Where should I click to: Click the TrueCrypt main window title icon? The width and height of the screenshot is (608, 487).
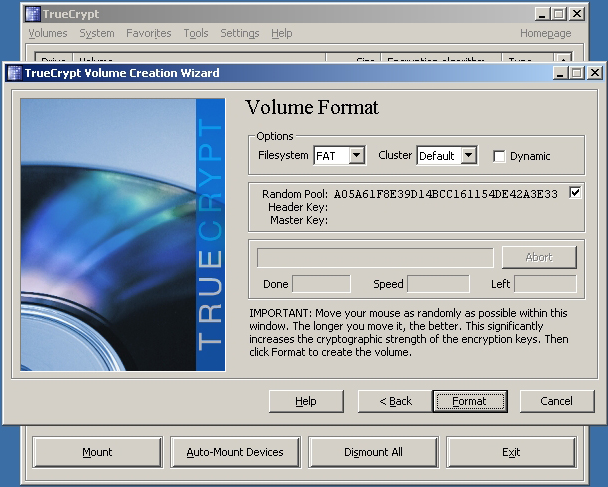33,14
